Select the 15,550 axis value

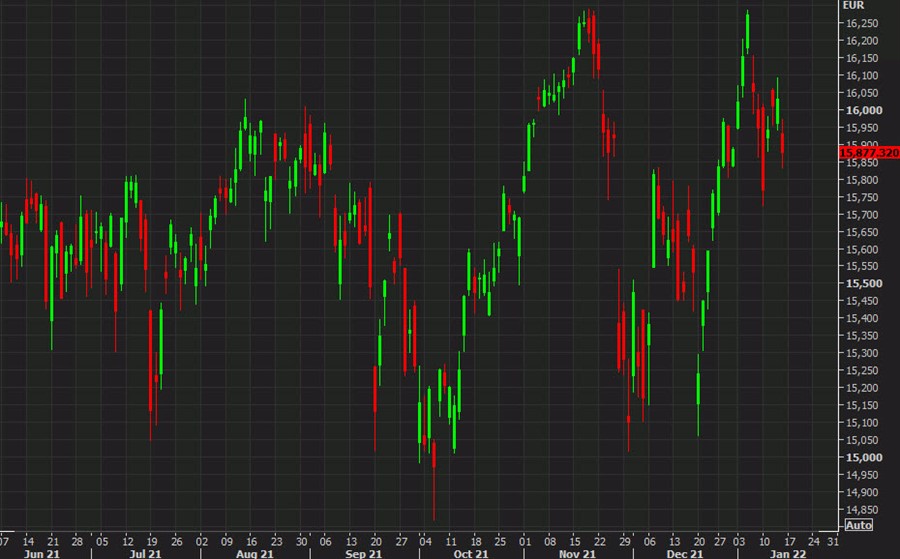862,266
